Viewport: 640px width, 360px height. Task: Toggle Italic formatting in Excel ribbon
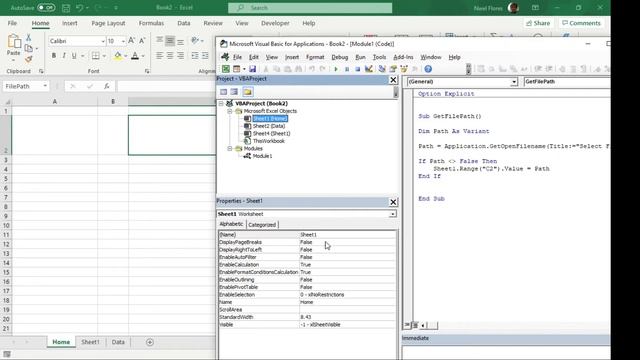[64, 56]
